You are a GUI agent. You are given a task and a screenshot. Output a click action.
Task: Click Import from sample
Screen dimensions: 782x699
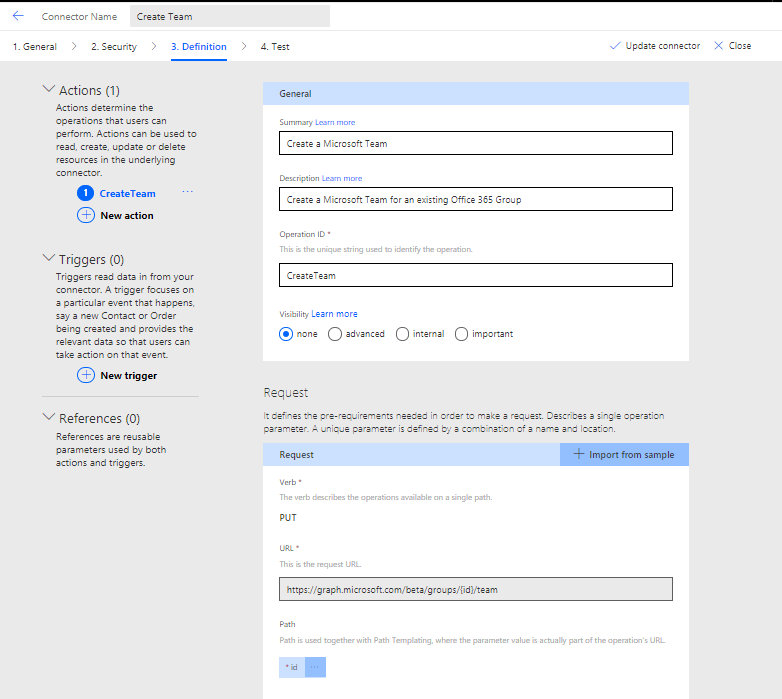[x=624, y=455]
